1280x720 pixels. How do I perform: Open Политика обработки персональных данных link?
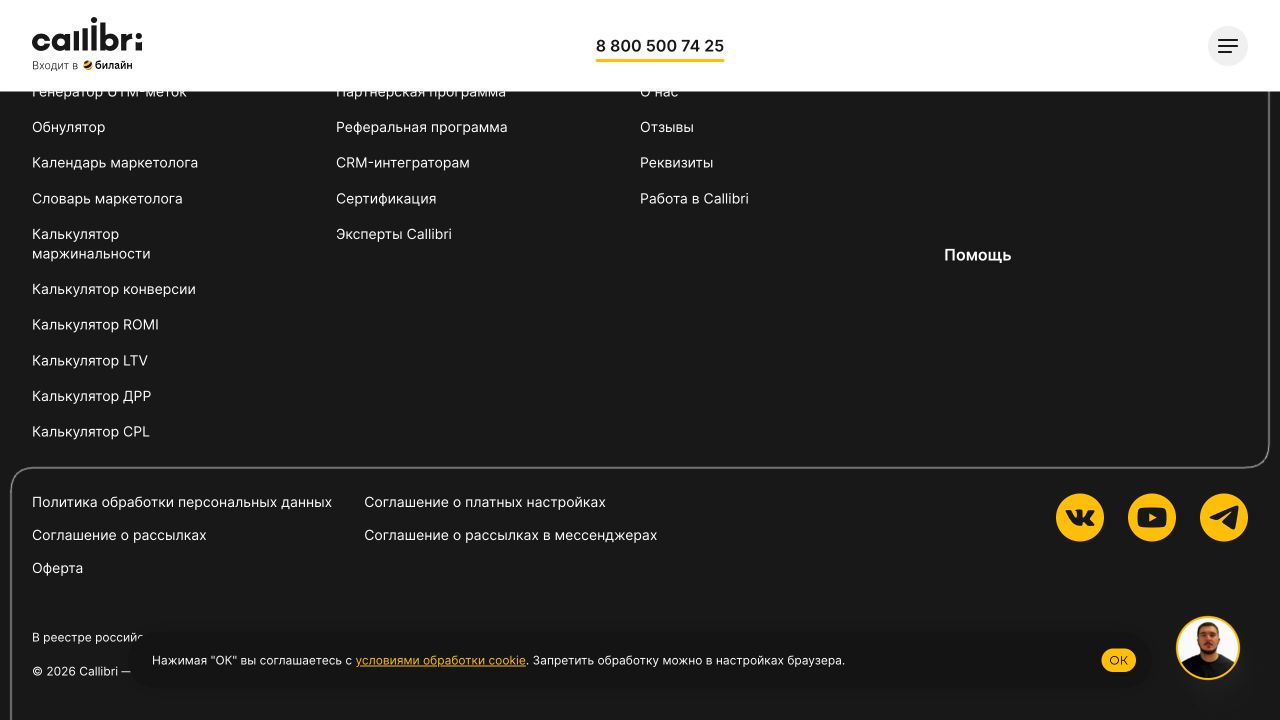click(x=182, y=502)
